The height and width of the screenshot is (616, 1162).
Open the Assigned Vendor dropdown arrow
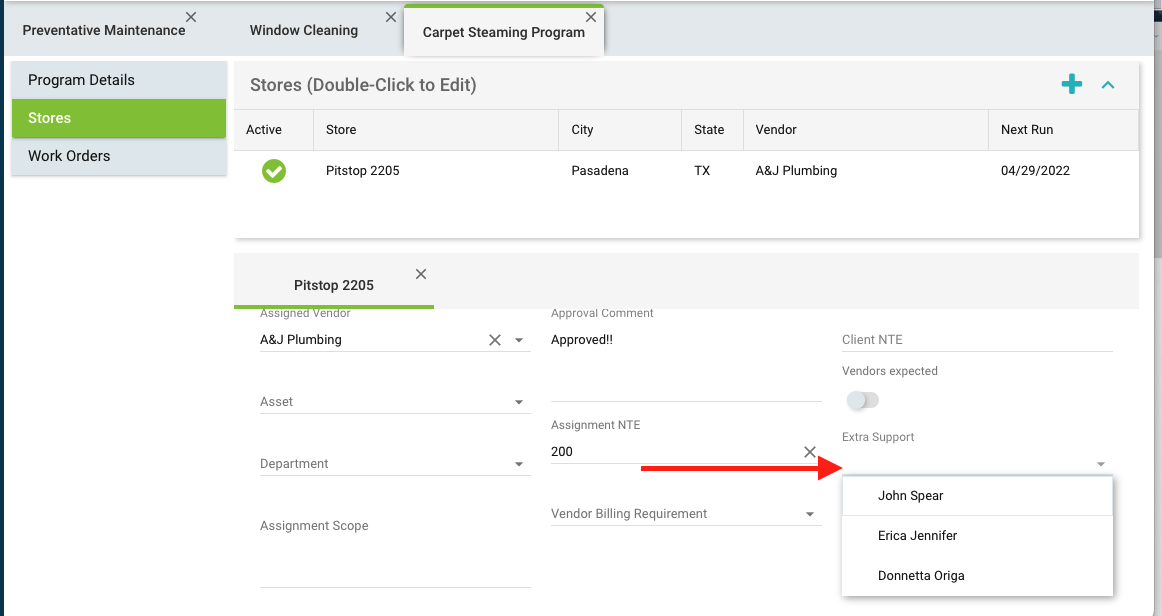coord(519,340)
